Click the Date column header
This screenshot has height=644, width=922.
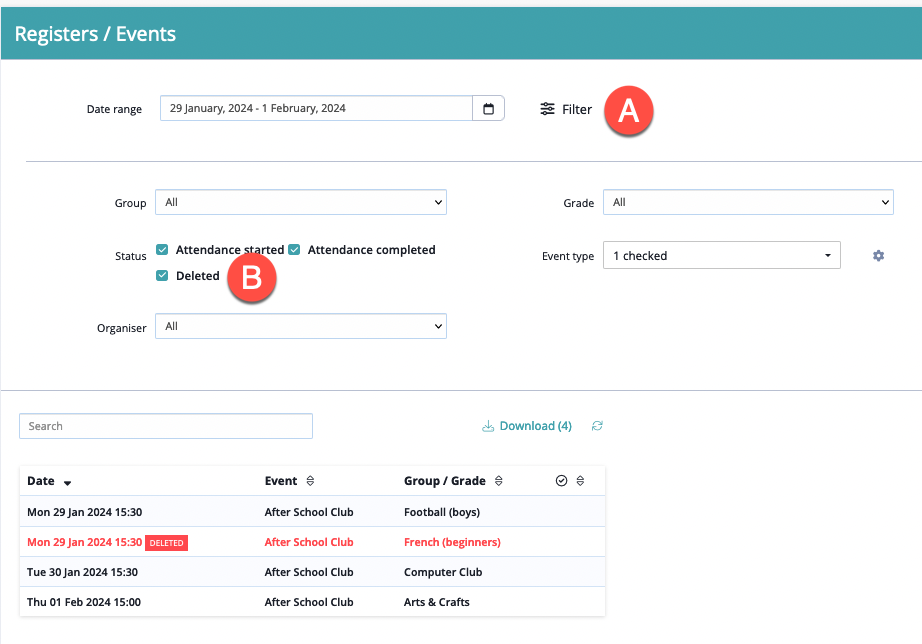[41, 481]
